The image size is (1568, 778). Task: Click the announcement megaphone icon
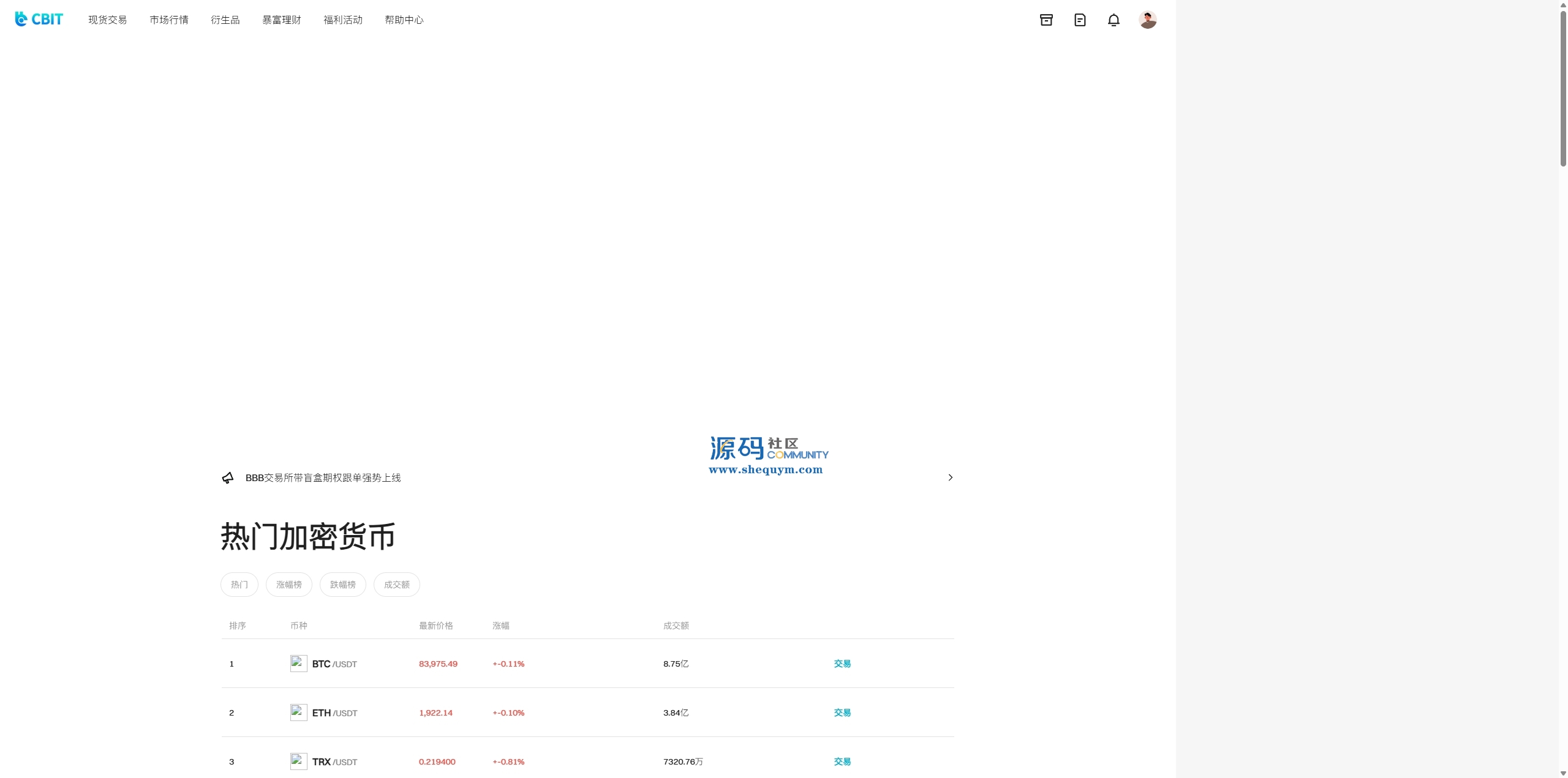point(228,477)
